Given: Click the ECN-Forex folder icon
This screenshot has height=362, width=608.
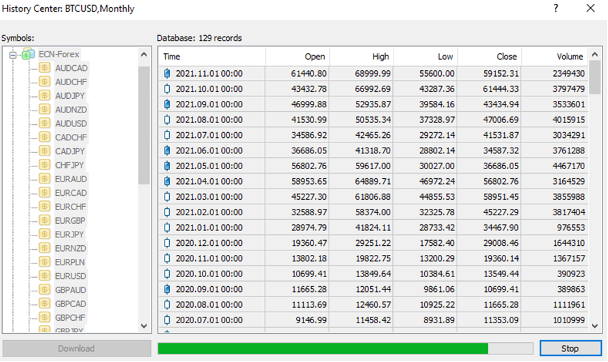Looking at the screenshot, I should coord(28,54).
